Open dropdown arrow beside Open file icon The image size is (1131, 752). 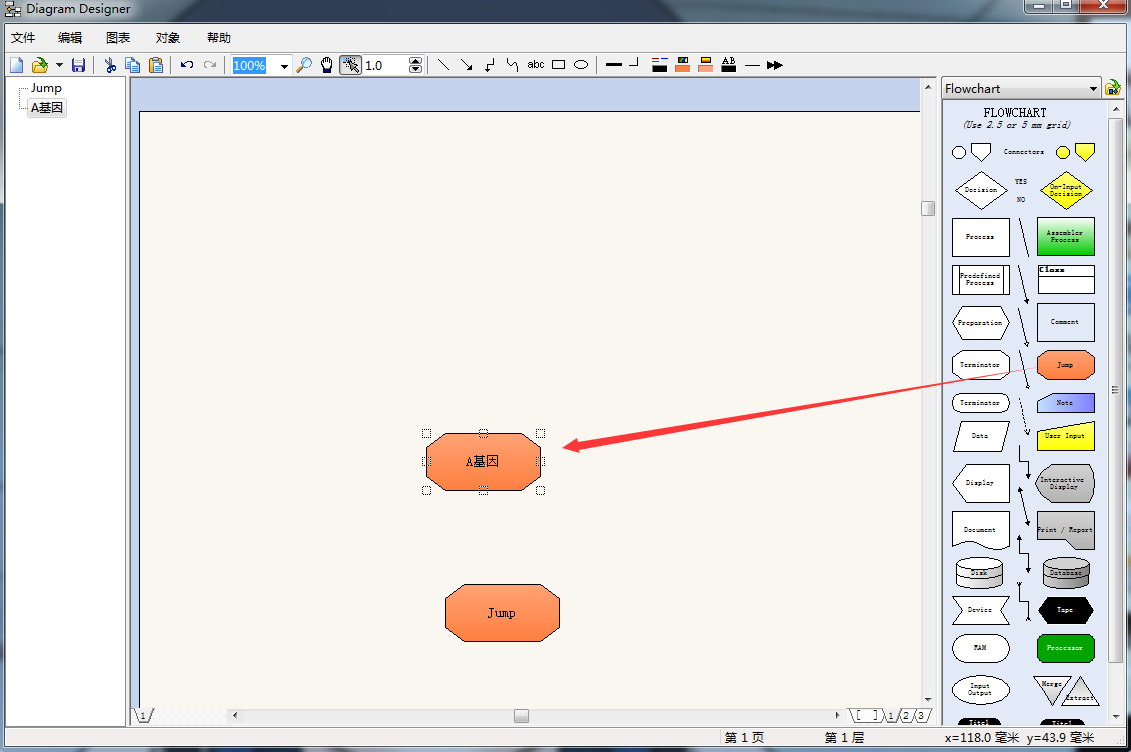tap(59, 65)
